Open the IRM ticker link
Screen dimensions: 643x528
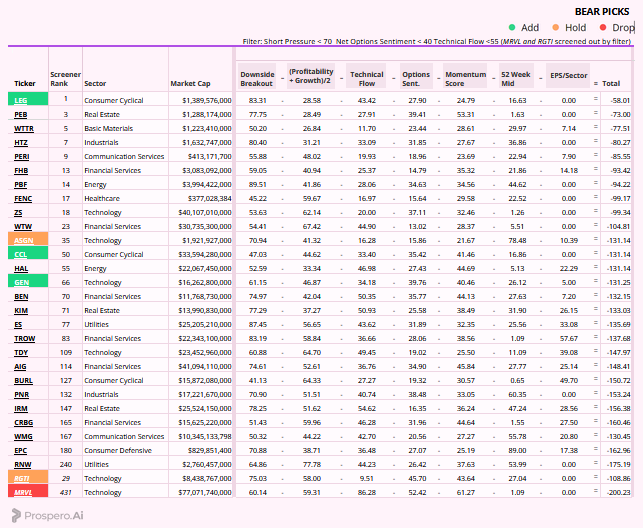pos(21,408)
